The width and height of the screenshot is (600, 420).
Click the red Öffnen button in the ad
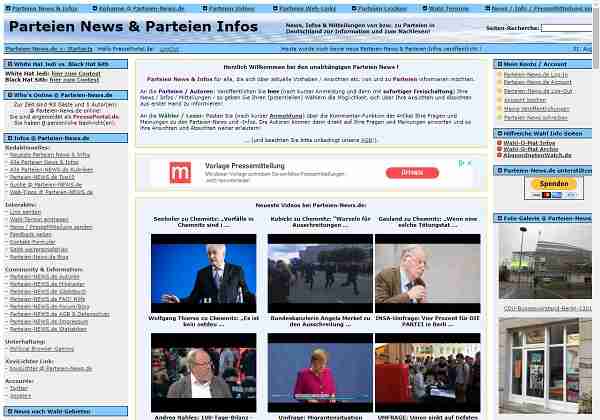412,173
